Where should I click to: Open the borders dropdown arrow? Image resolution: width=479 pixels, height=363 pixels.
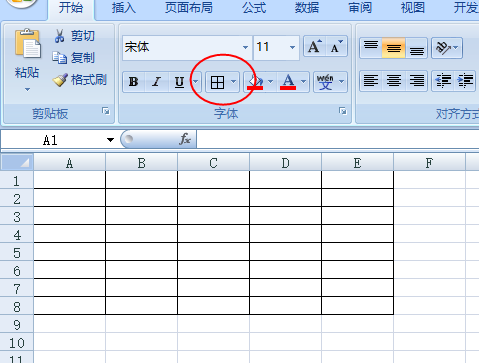234,82
